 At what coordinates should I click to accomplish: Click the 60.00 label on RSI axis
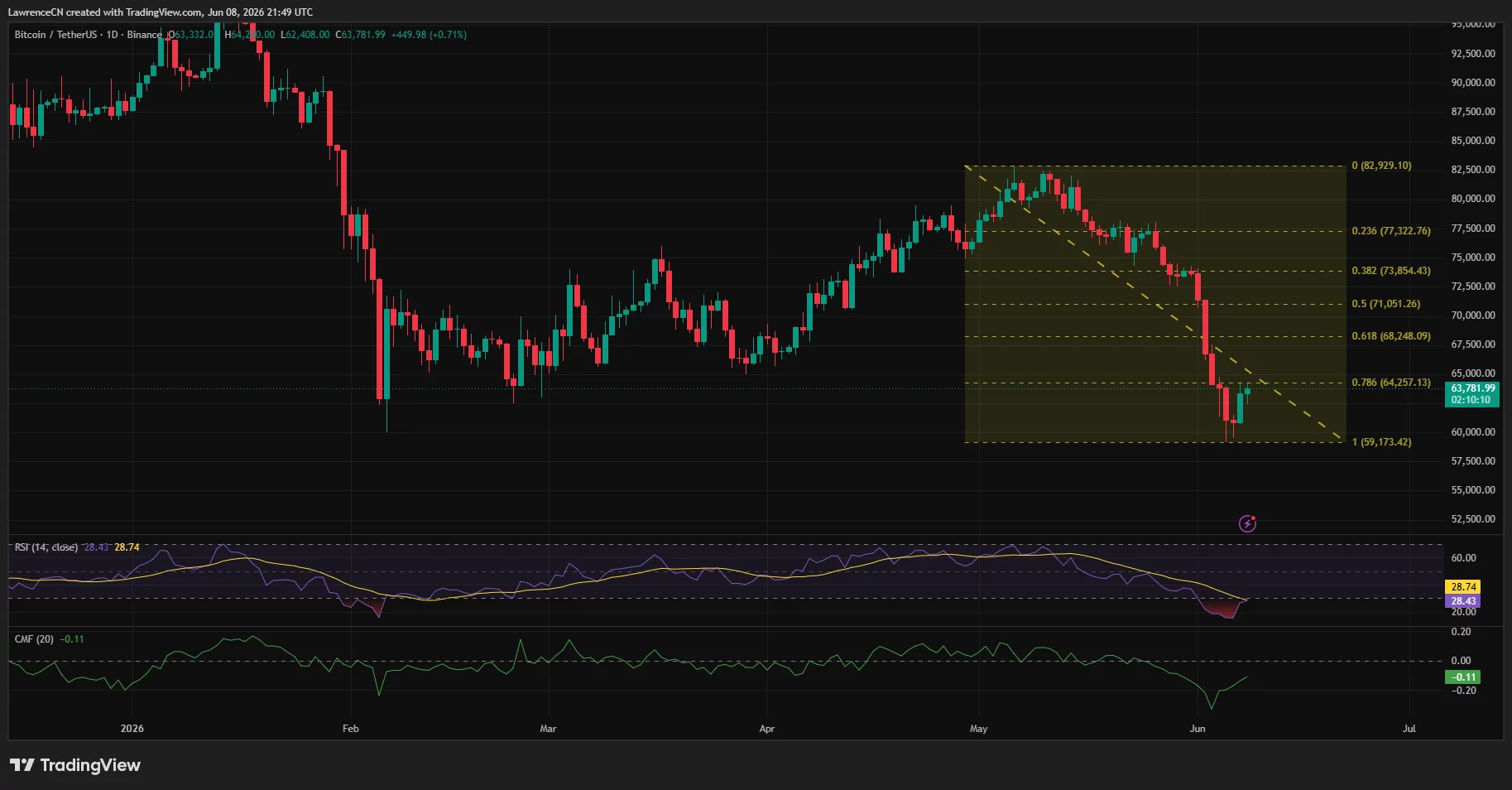coord(1463,558)
